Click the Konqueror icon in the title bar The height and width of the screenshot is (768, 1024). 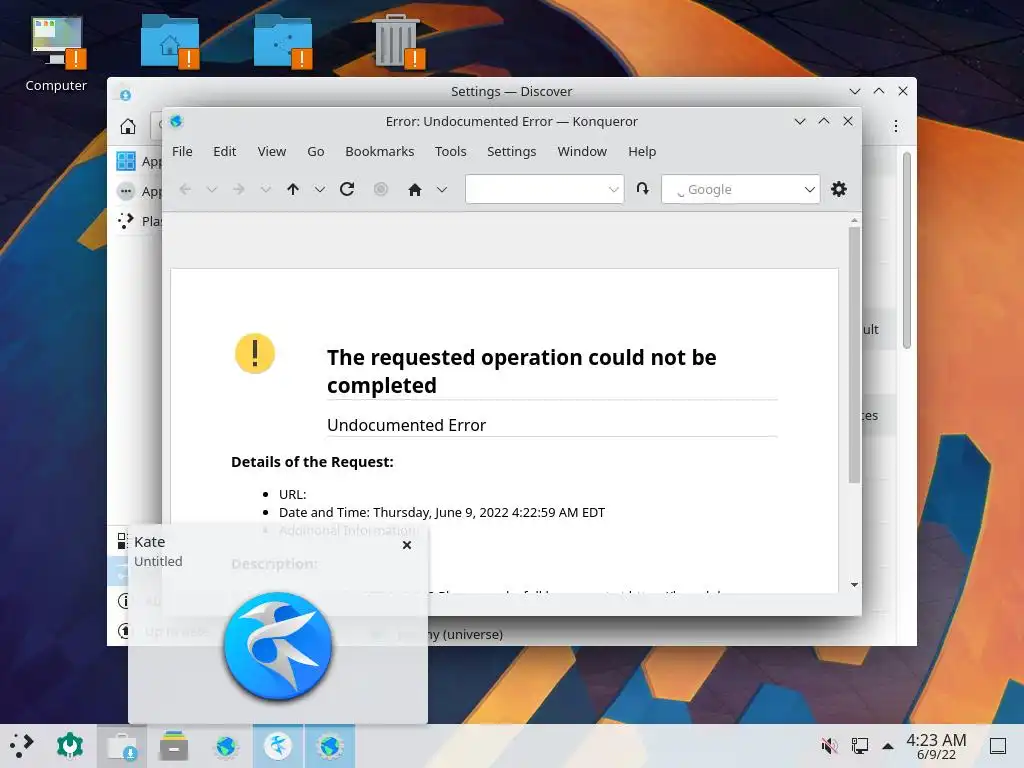click(176, 121)
